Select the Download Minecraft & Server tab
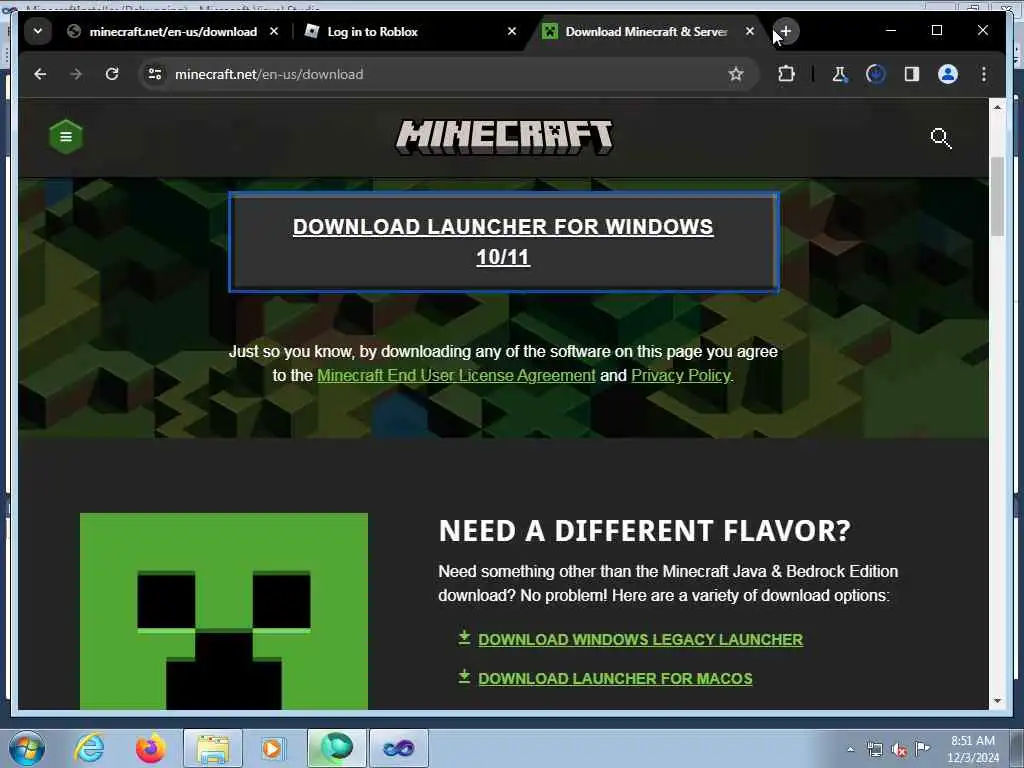Screen dimensions: 1024x768 pos(647,31)
